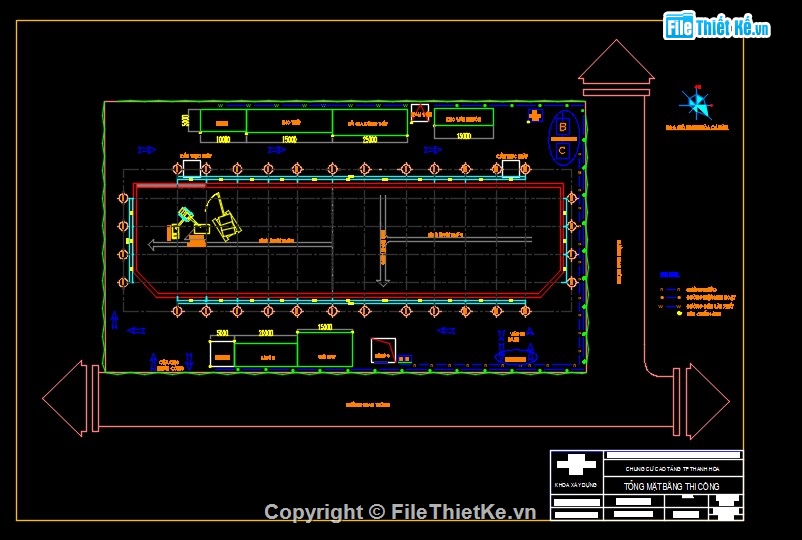
Task: Click the compass north arrow symbol
Action: pyautogui.click(x=696, y=102)
